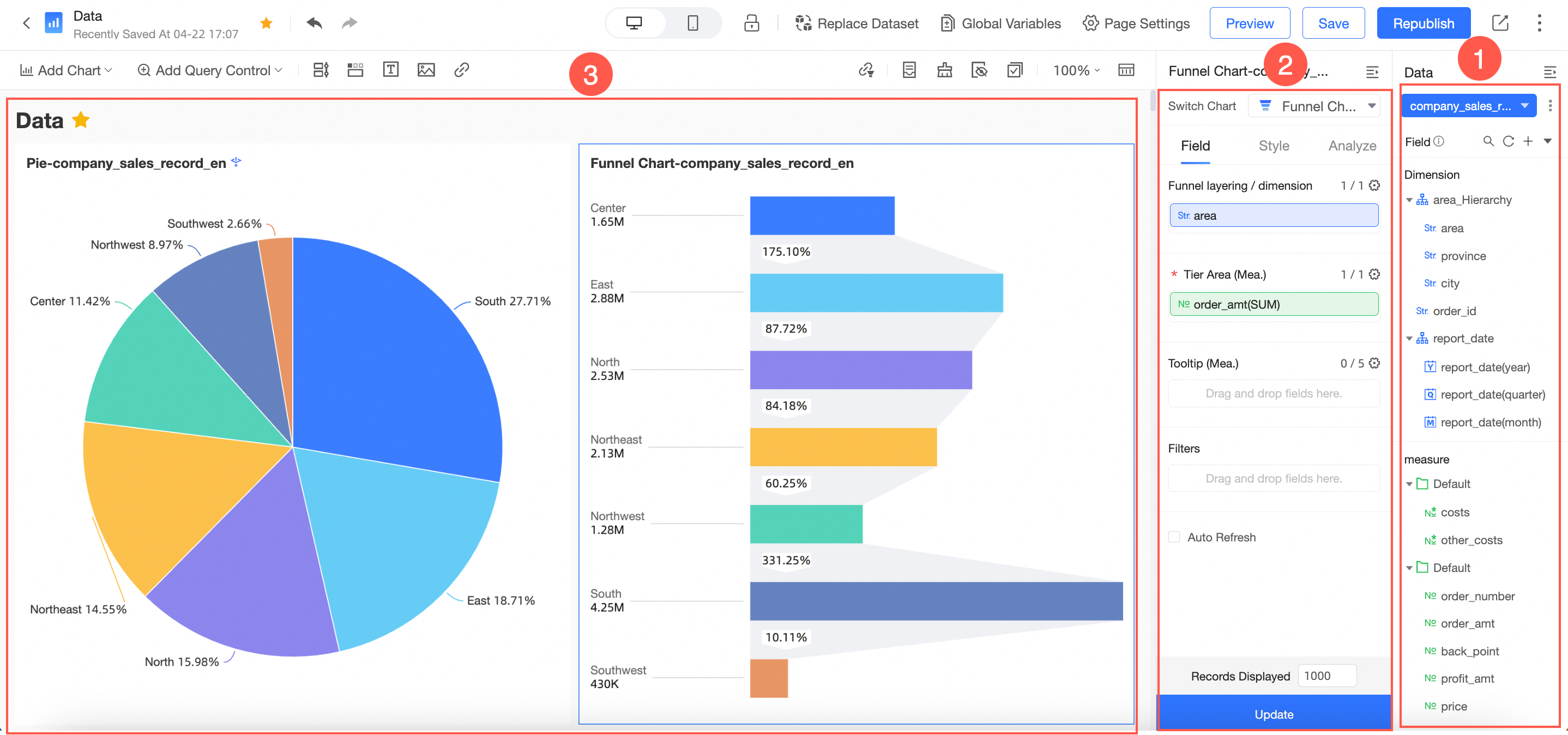Click the lock icon in header
This screenshot has height=735, width=1568.
752,23
